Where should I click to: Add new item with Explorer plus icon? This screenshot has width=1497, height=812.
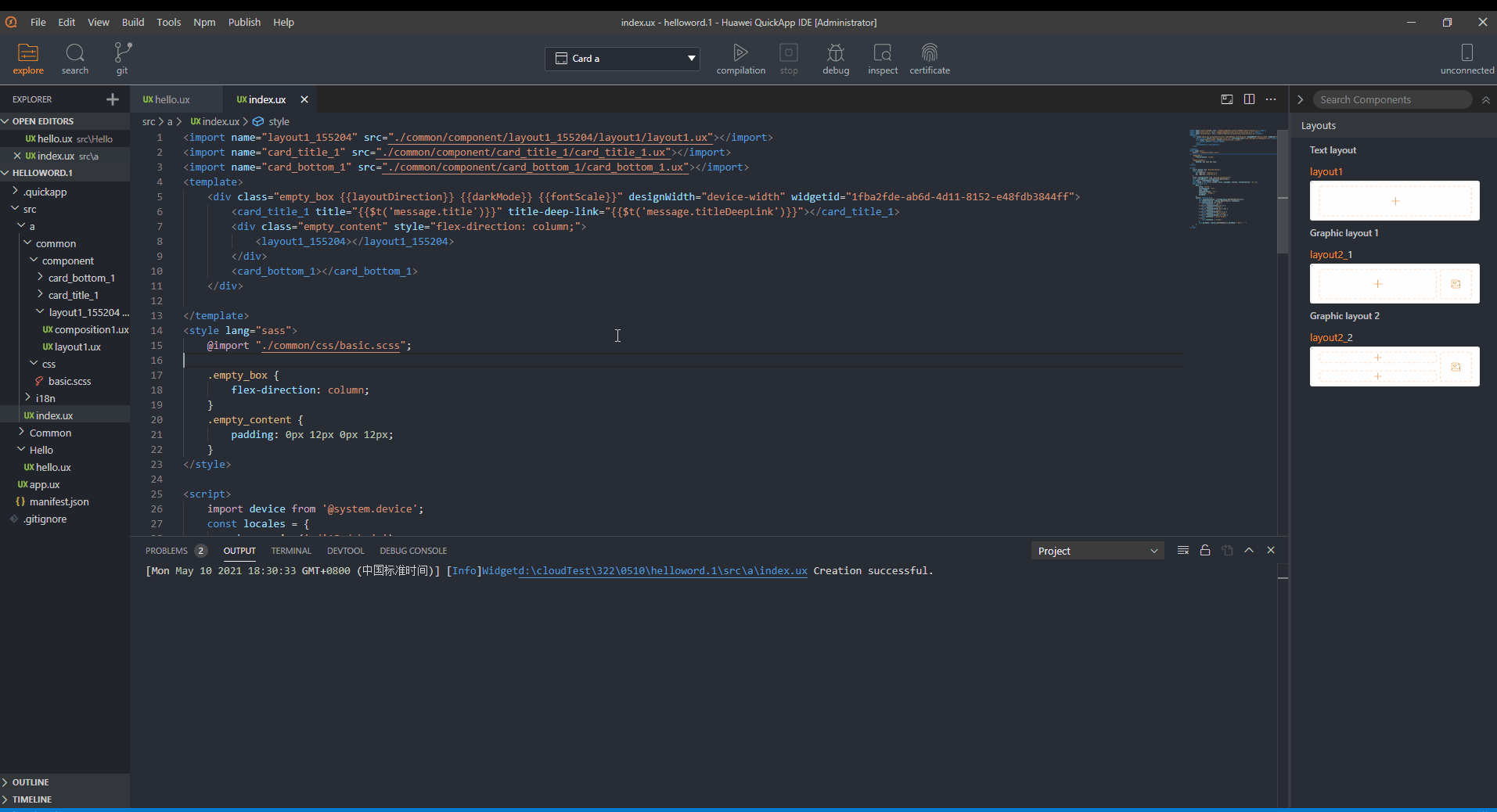[113, 99]
